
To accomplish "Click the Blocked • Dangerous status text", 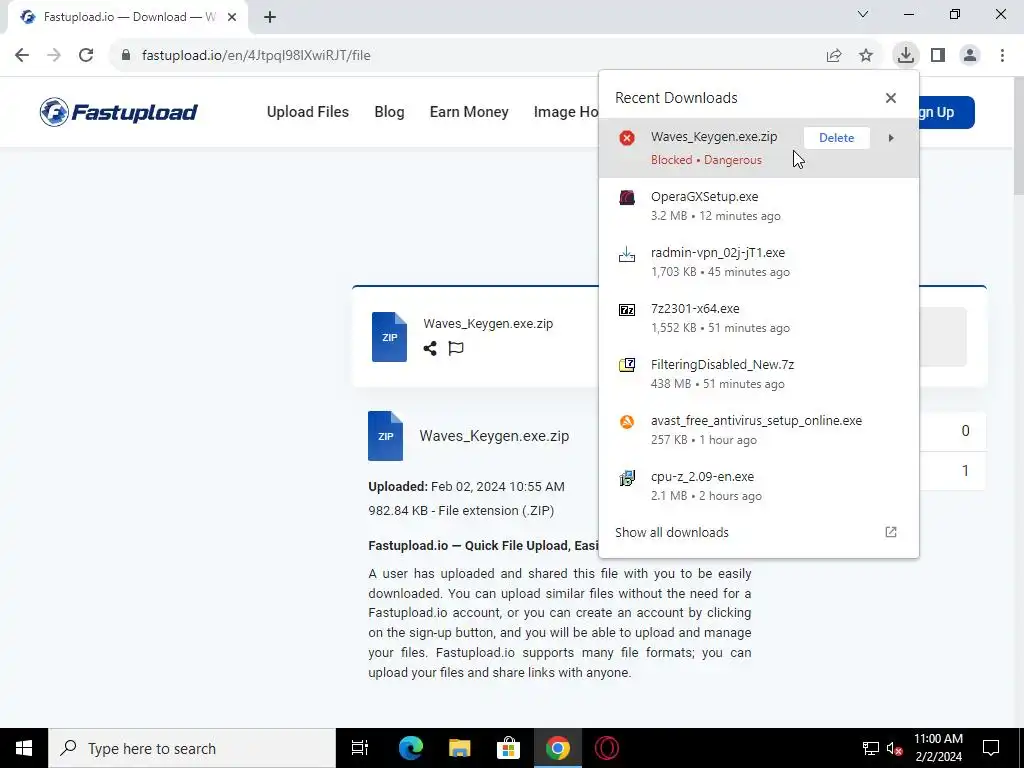I will 706,160.
